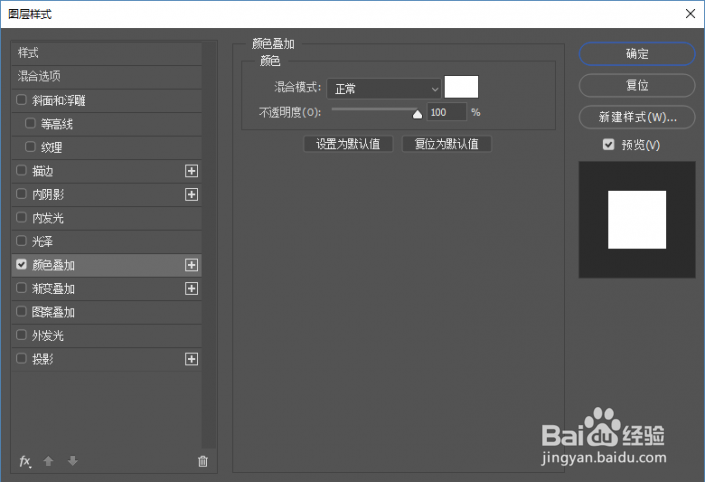Viewport: 705px width, 482px height.
Task: Open the 混合模式 dropdown showing 正常
Action: [x=384, y=89]
